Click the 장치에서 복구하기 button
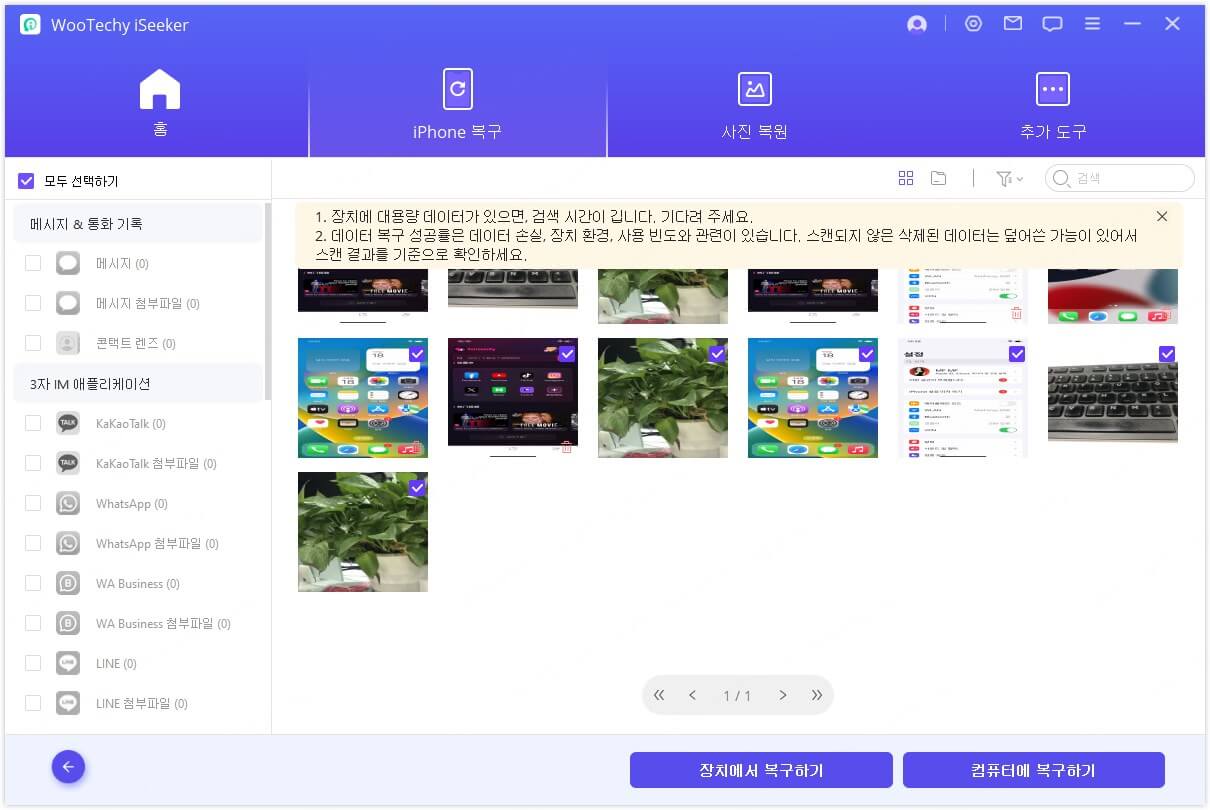 761,769
